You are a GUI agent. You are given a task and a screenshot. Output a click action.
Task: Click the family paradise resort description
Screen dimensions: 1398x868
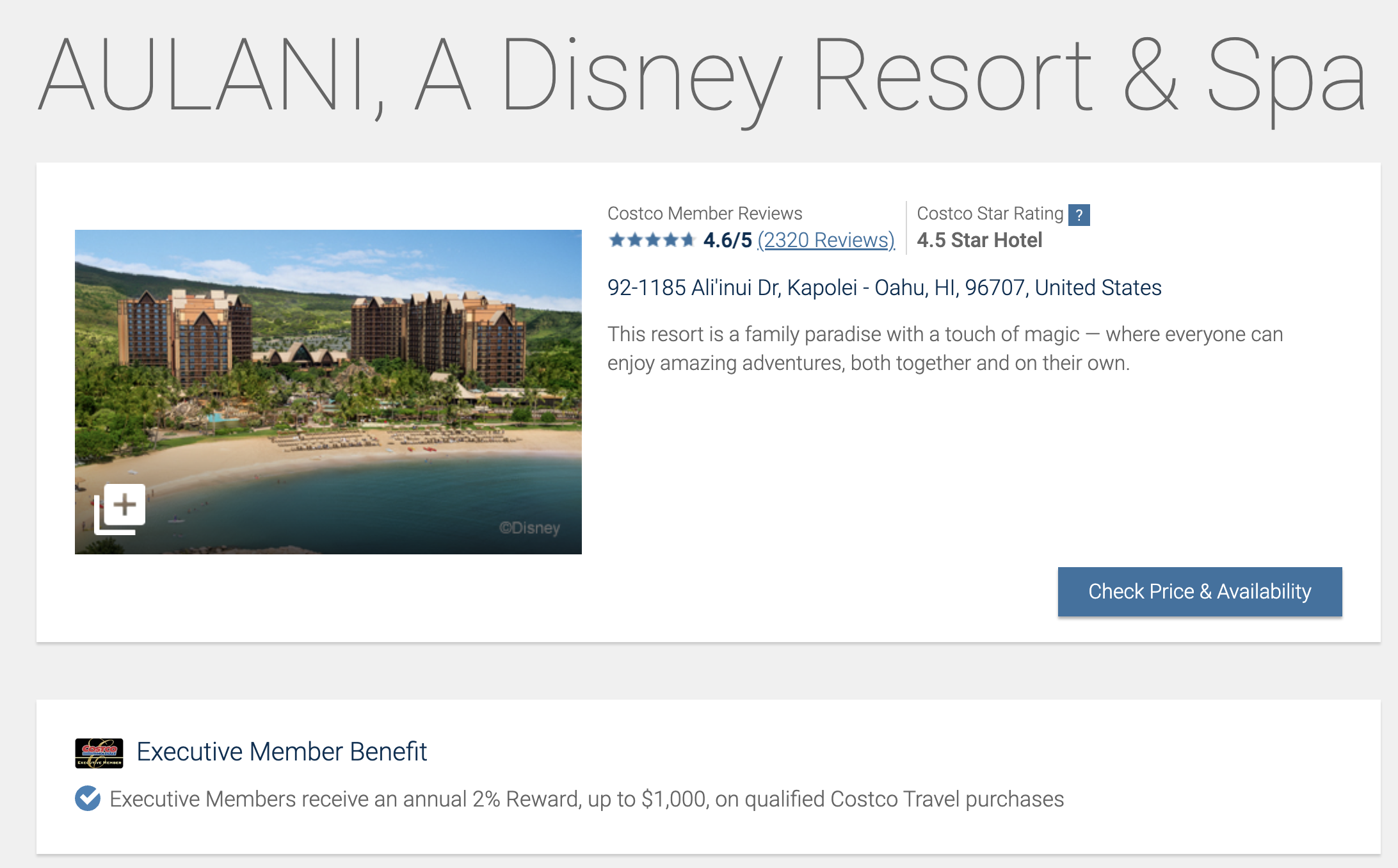click(945, 349)
